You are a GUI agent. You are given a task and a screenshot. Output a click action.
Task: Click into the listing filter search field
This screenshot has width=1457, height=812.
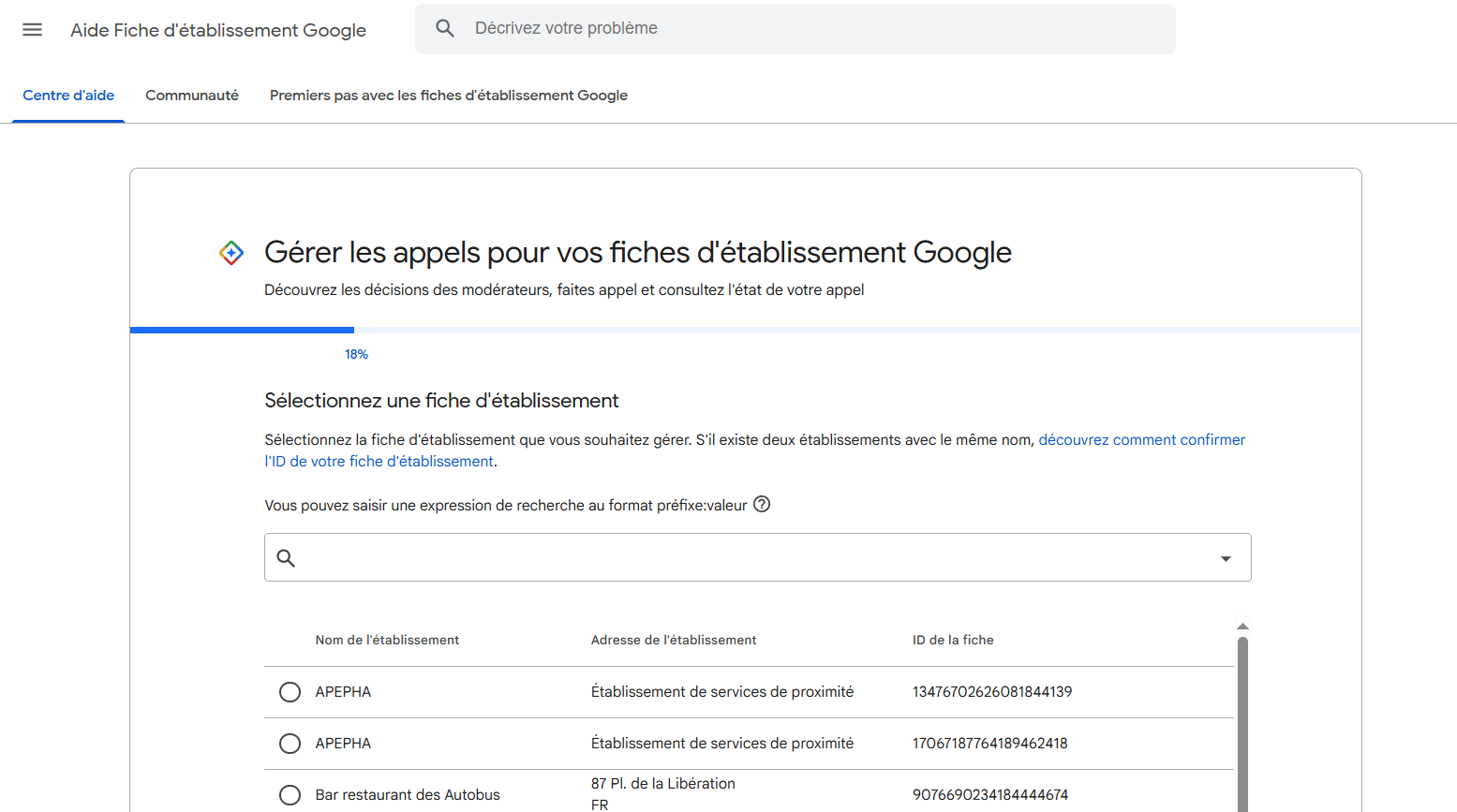pos(750,558)
